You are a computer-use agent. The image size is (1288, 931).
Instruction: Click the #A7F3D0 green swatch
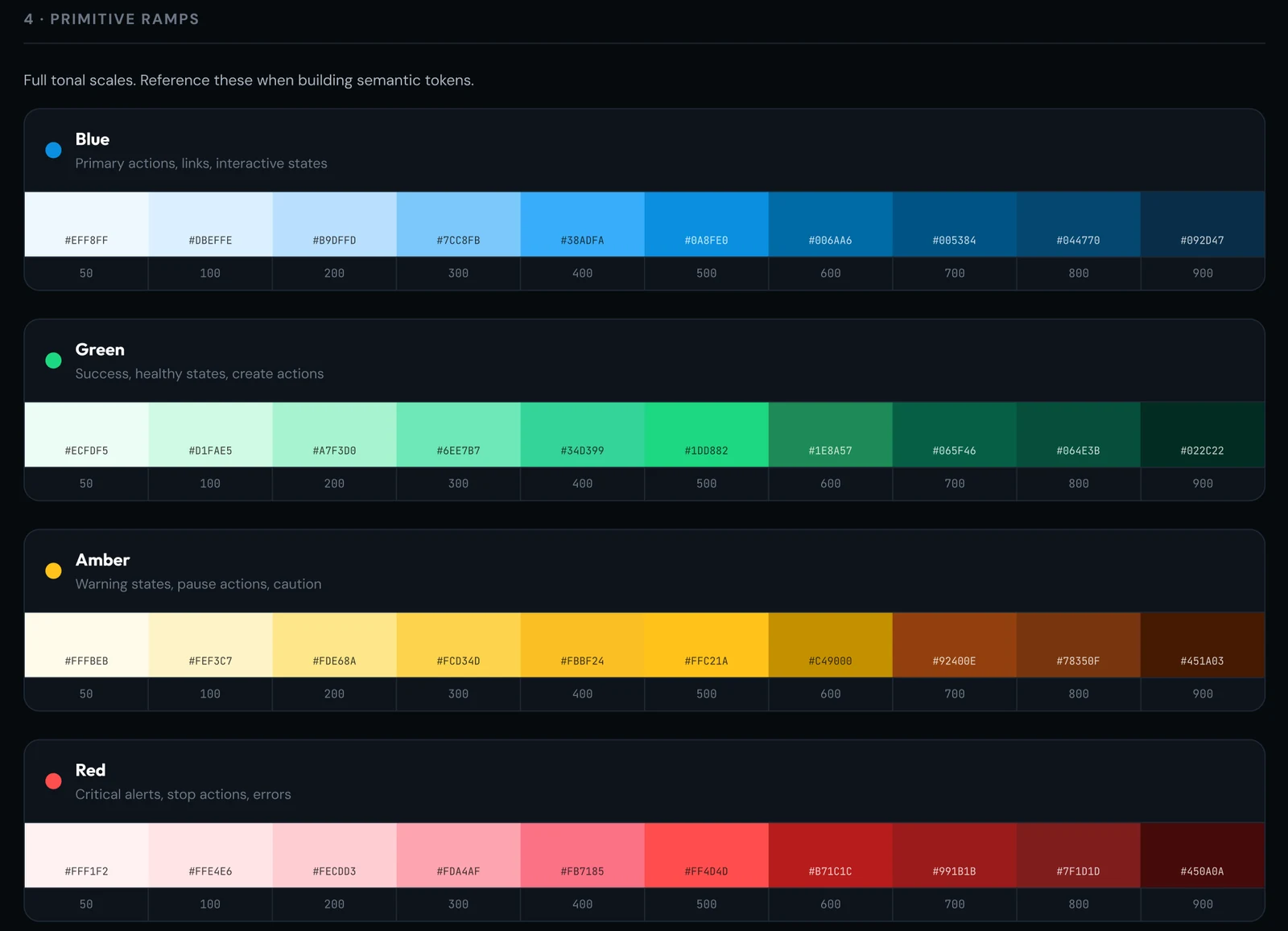tap(335, 435)
